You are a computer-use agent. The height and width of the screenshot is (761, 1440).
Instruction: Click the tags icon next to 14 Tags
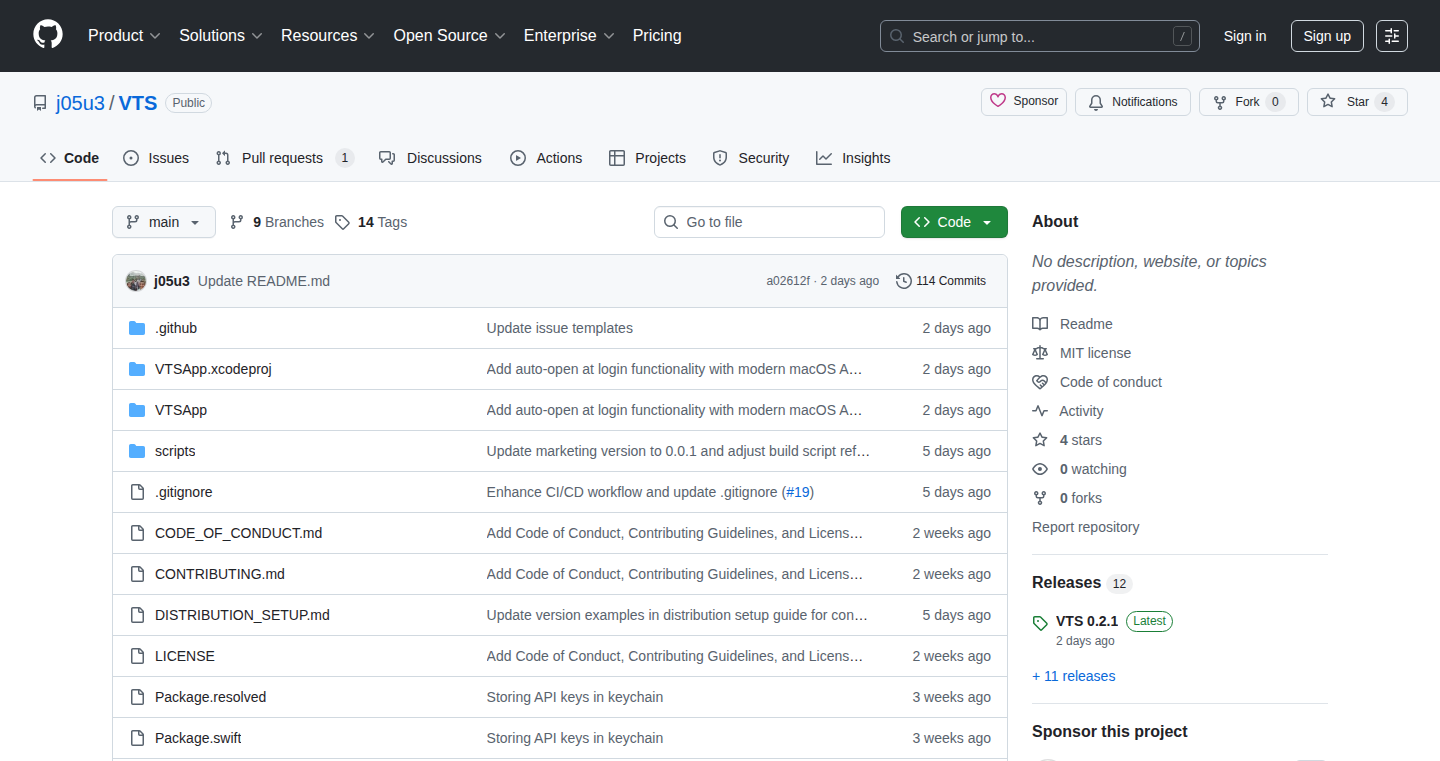click(342, 222)
